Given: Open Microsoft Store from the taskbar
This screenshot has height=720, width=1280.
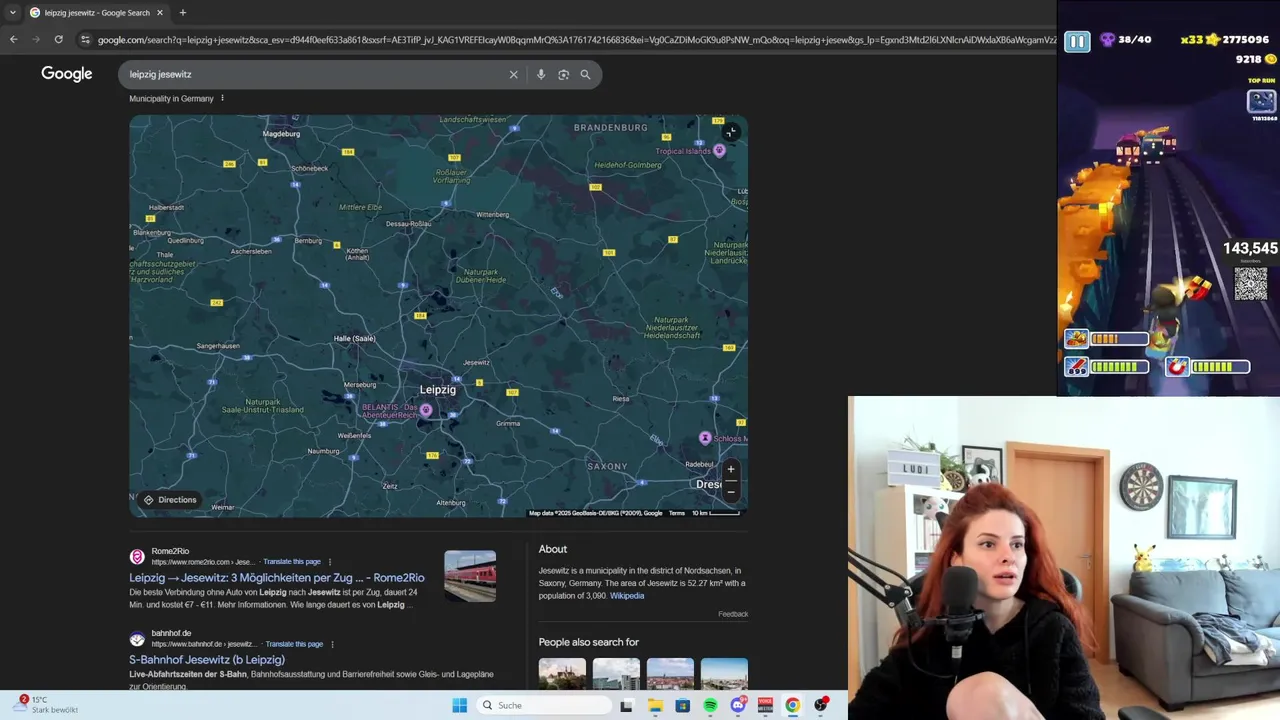Looking at the screenshot, I should (683, 705).
